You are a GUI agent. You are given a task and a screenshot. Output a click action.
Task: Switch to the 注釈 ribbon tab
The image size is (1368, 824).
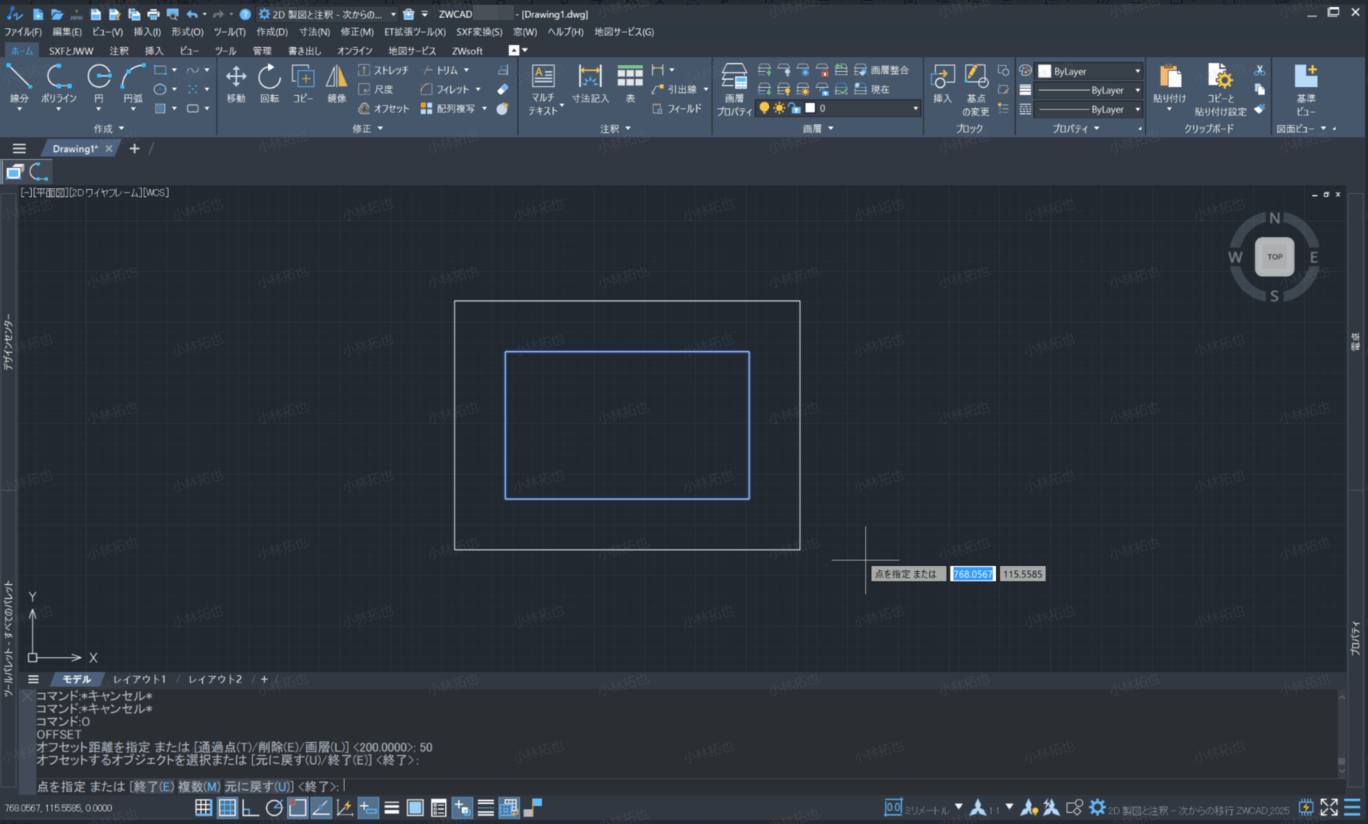point(119,50)
